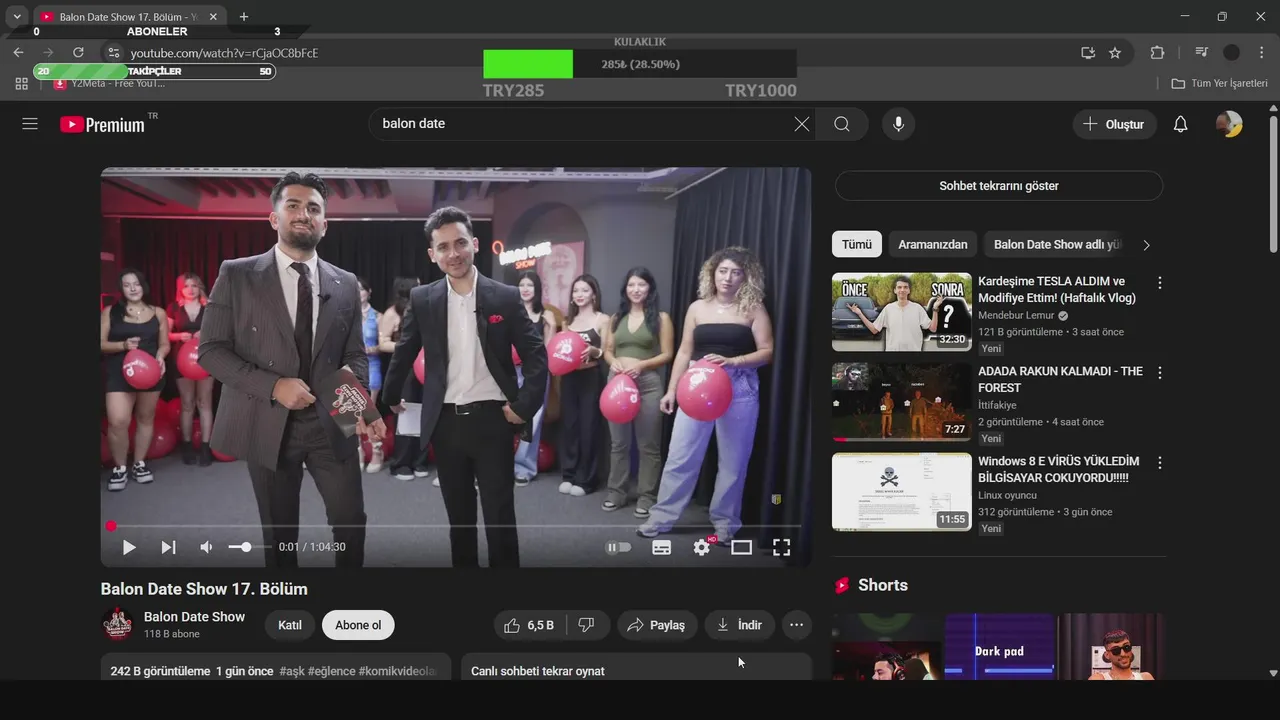
Task: Dislike the video
Action: [x=587, y=625]
